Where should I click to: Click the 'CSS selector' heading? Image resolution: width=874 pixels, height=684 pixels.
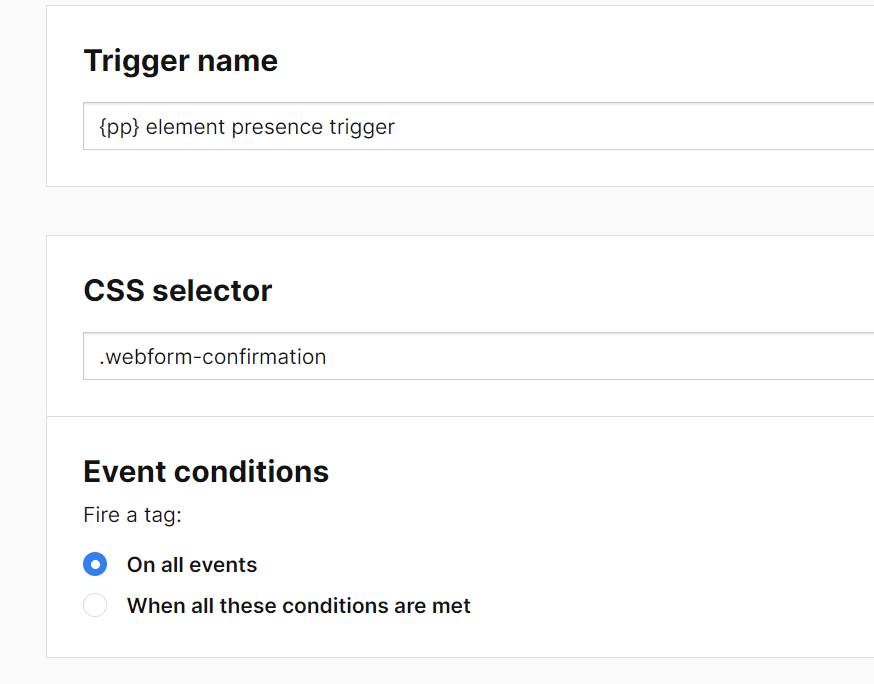pyautogui.click(x=177, y=291)
